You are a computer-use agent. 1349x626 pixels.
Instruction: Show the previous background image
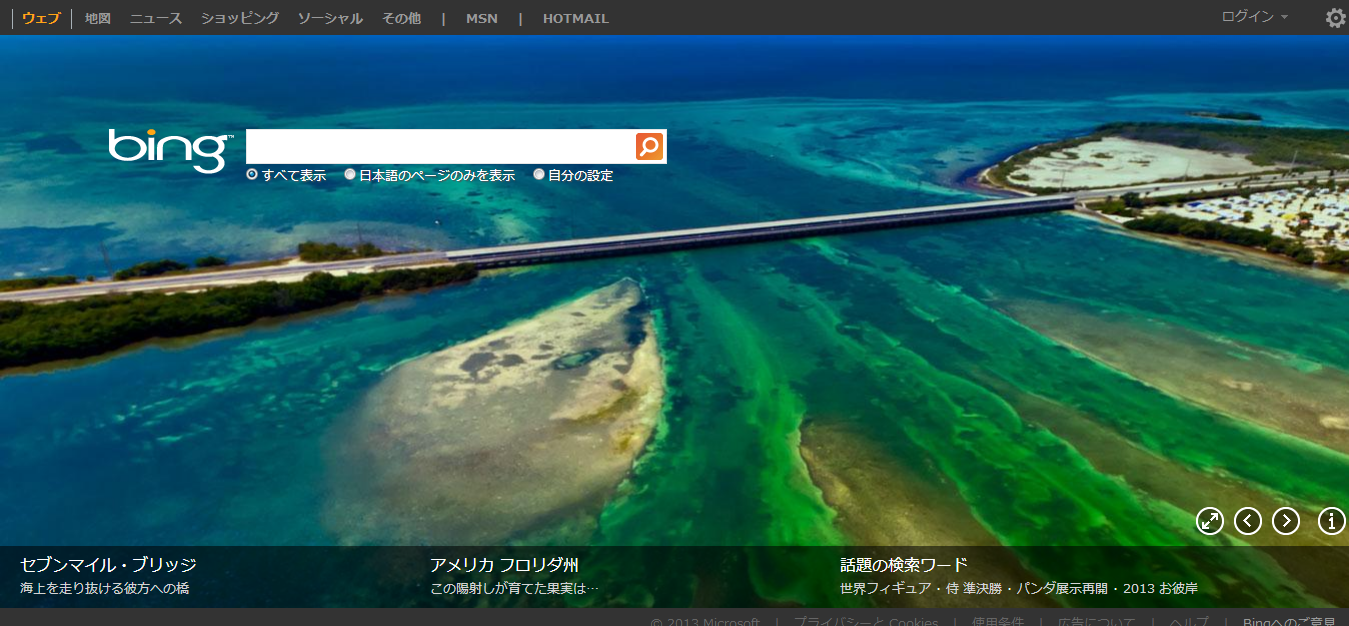(1248, 521)
